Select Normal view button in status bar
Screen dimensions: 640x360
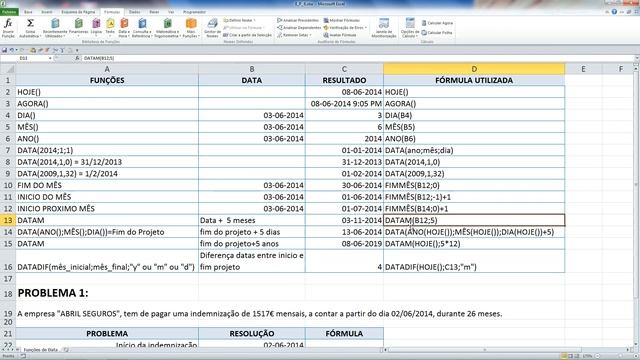pyautogui.click(x=564, y=356)
